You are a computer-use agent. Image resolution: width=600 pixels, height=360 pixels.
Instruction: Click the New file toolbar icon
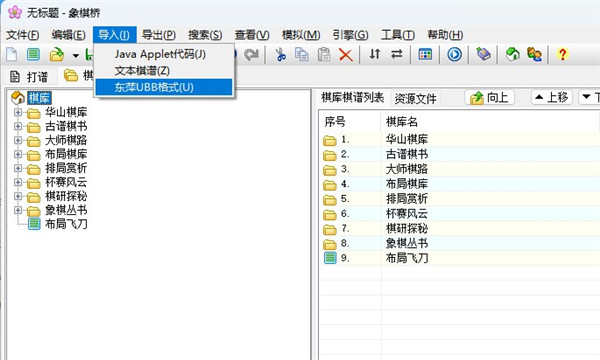pyautogui.click(x=12, y=54)
